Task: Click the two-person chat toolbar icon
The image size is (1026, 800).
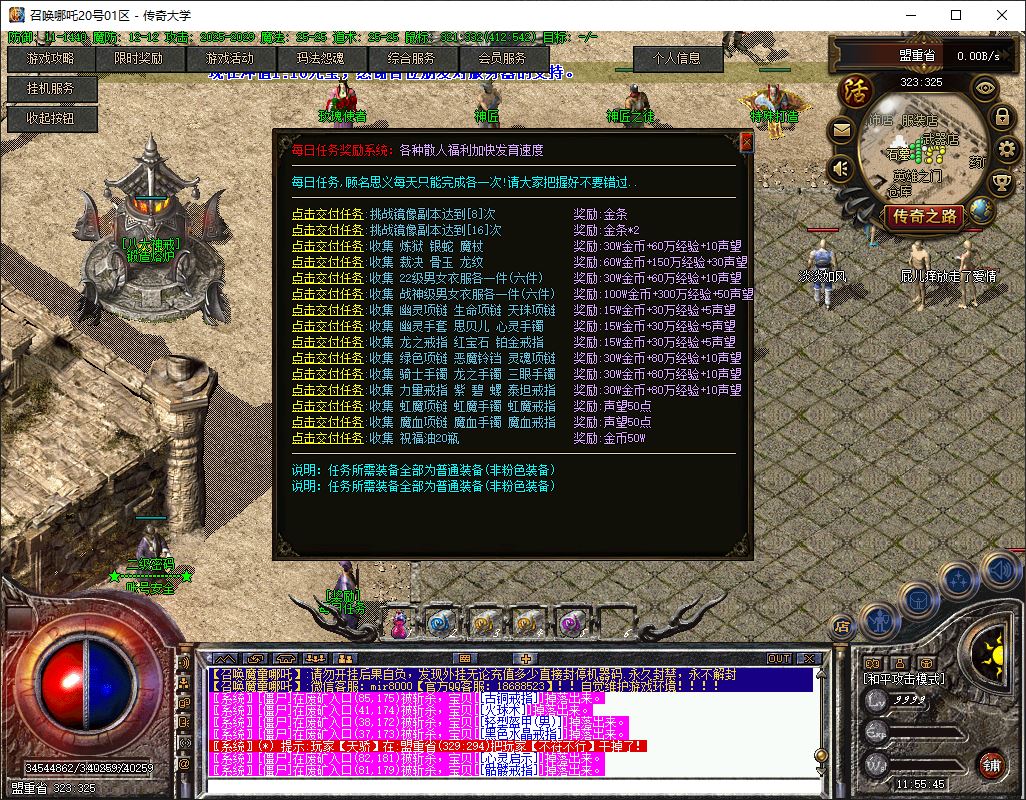Action: point(345,659)
